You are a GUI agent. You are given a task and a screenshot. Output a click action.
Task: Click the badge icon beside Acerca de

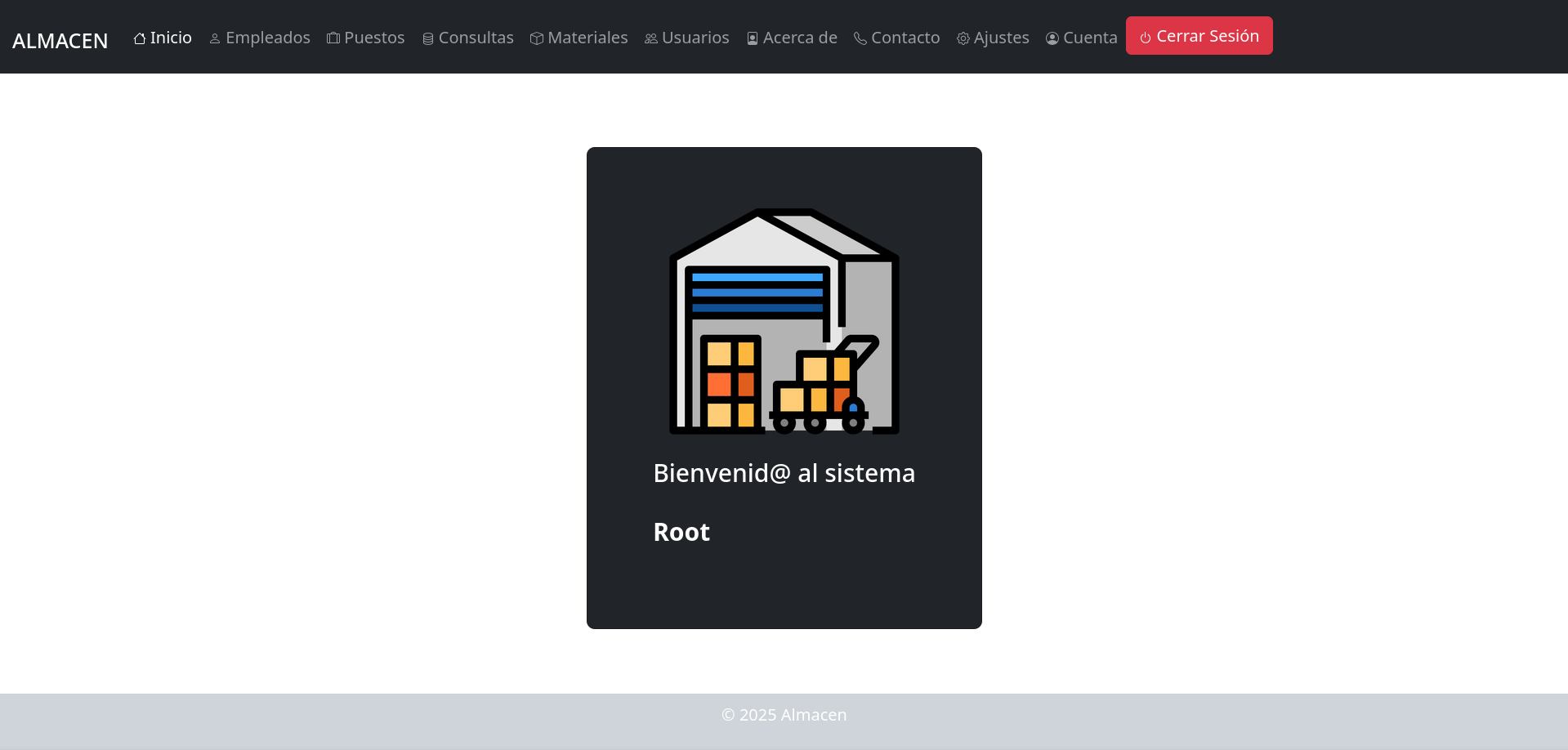[753, 38]
